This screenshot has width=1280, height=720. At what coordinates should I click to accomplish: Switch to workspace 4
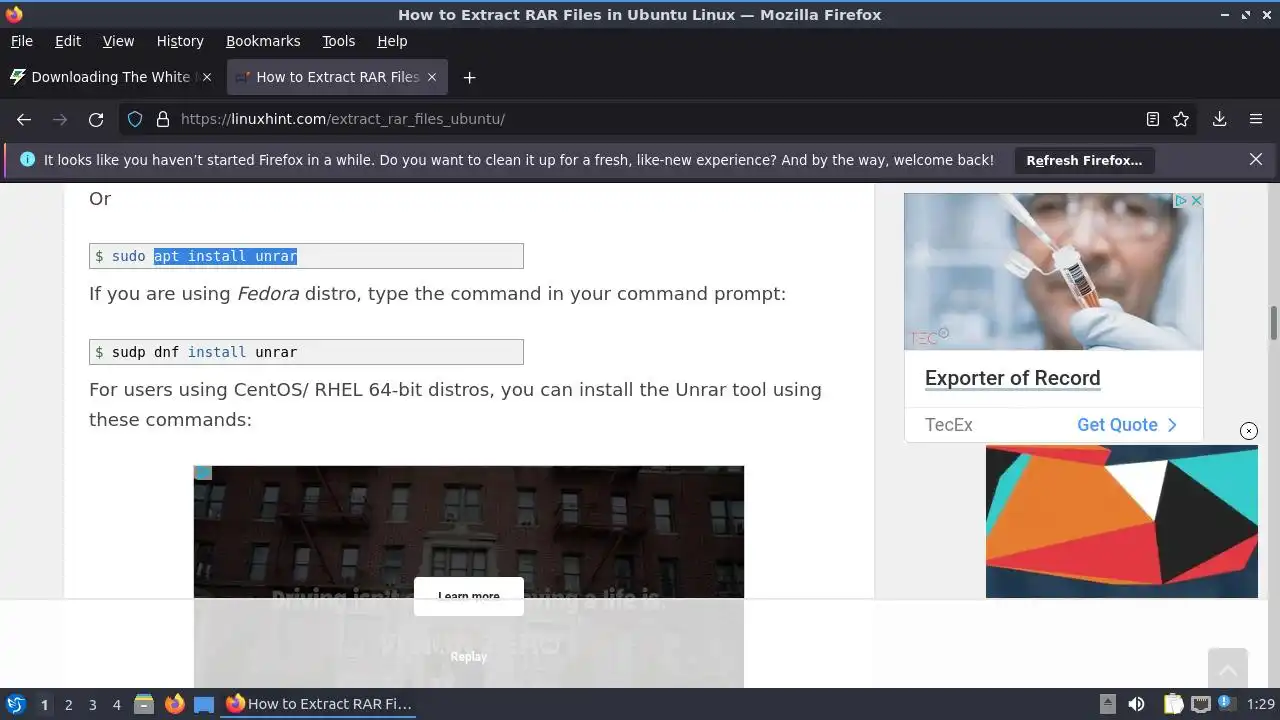[116, 705]
